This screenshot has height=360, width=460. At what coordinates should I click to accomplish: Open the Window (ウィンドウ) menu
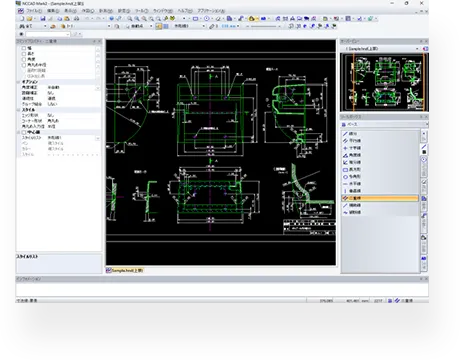[162, 11]
